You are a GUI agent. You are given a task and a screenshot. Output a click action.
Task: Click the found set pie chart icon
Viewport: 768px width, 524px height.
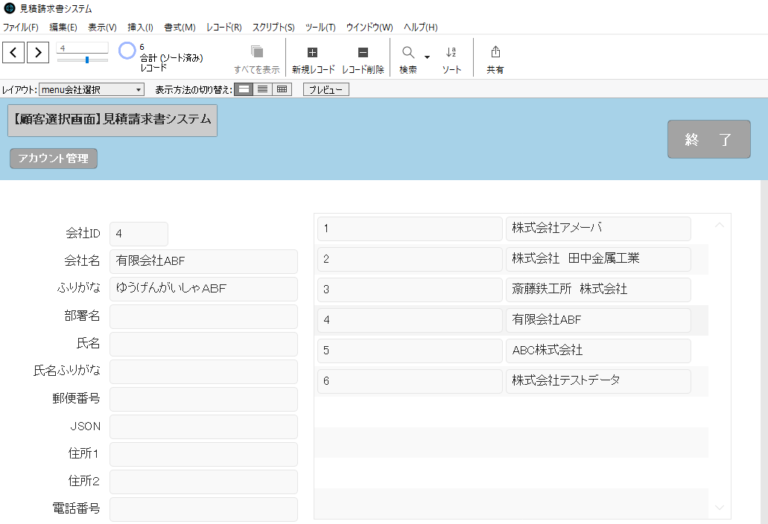point(127,51)
